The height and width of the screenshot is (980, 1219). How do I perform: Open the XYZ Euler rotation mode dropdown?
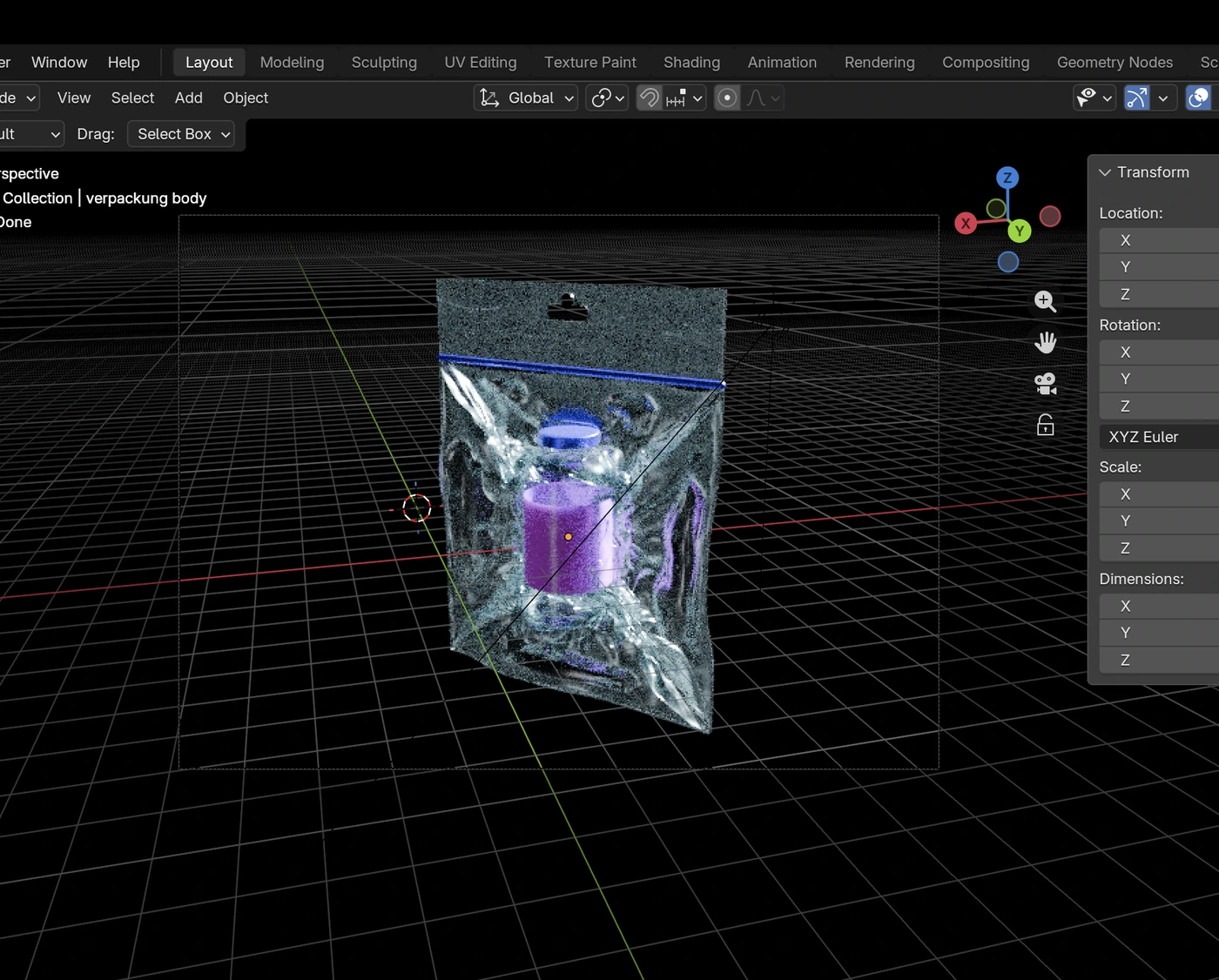pos(1159,437)
